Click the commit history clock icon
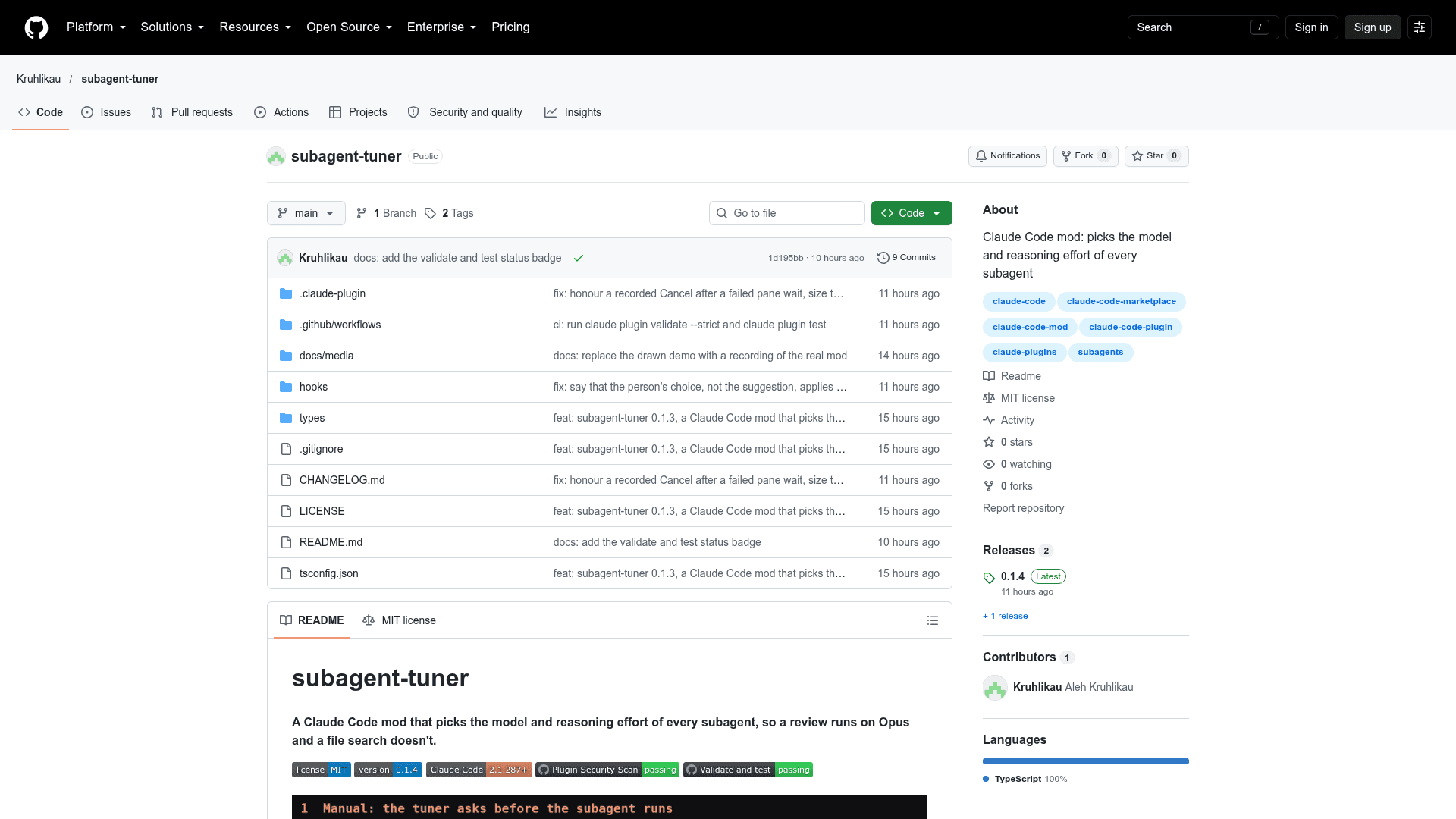 point(883,258)
